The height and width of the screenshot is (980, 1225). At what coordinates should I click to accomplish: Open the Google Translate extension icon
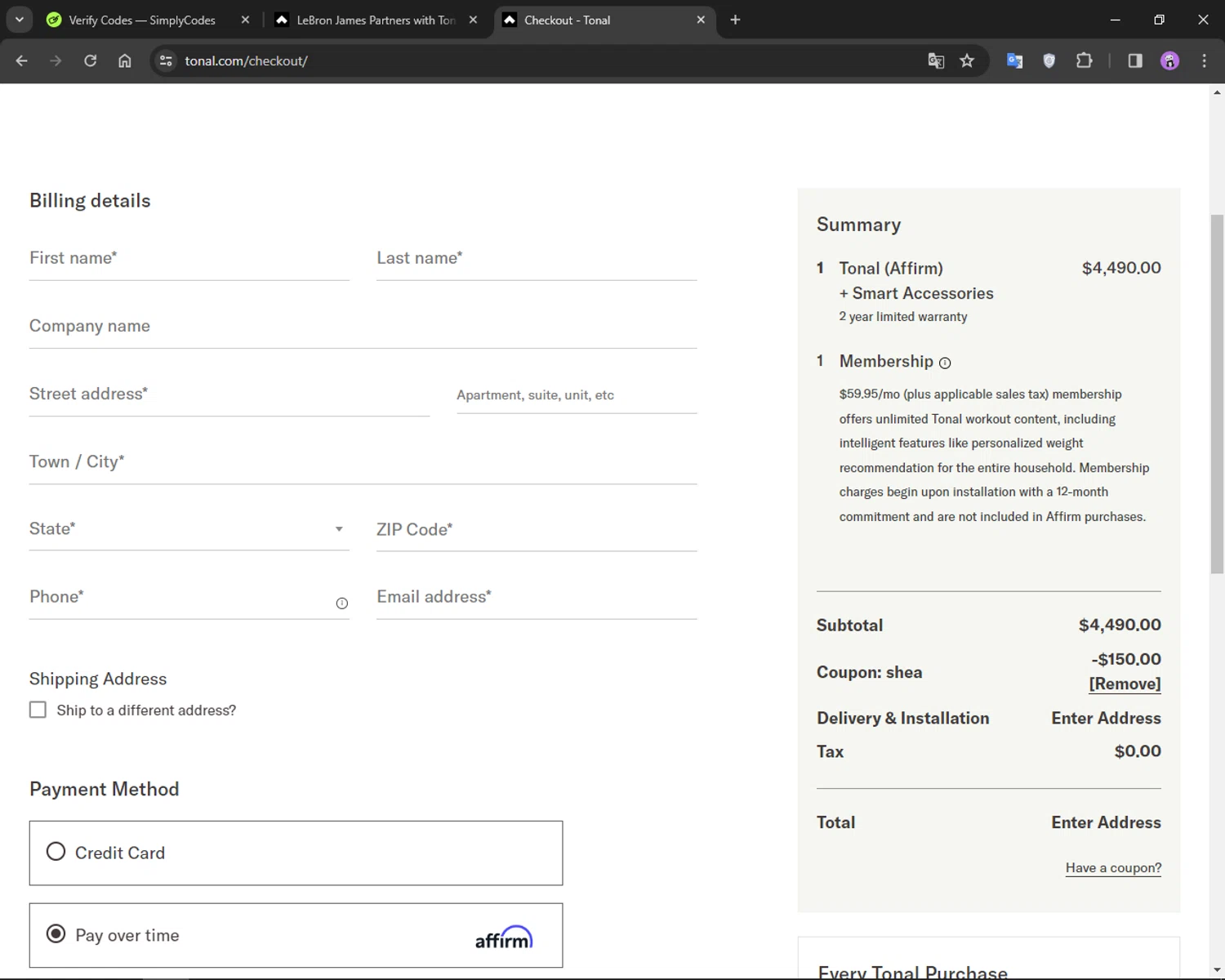[1014, 60]
